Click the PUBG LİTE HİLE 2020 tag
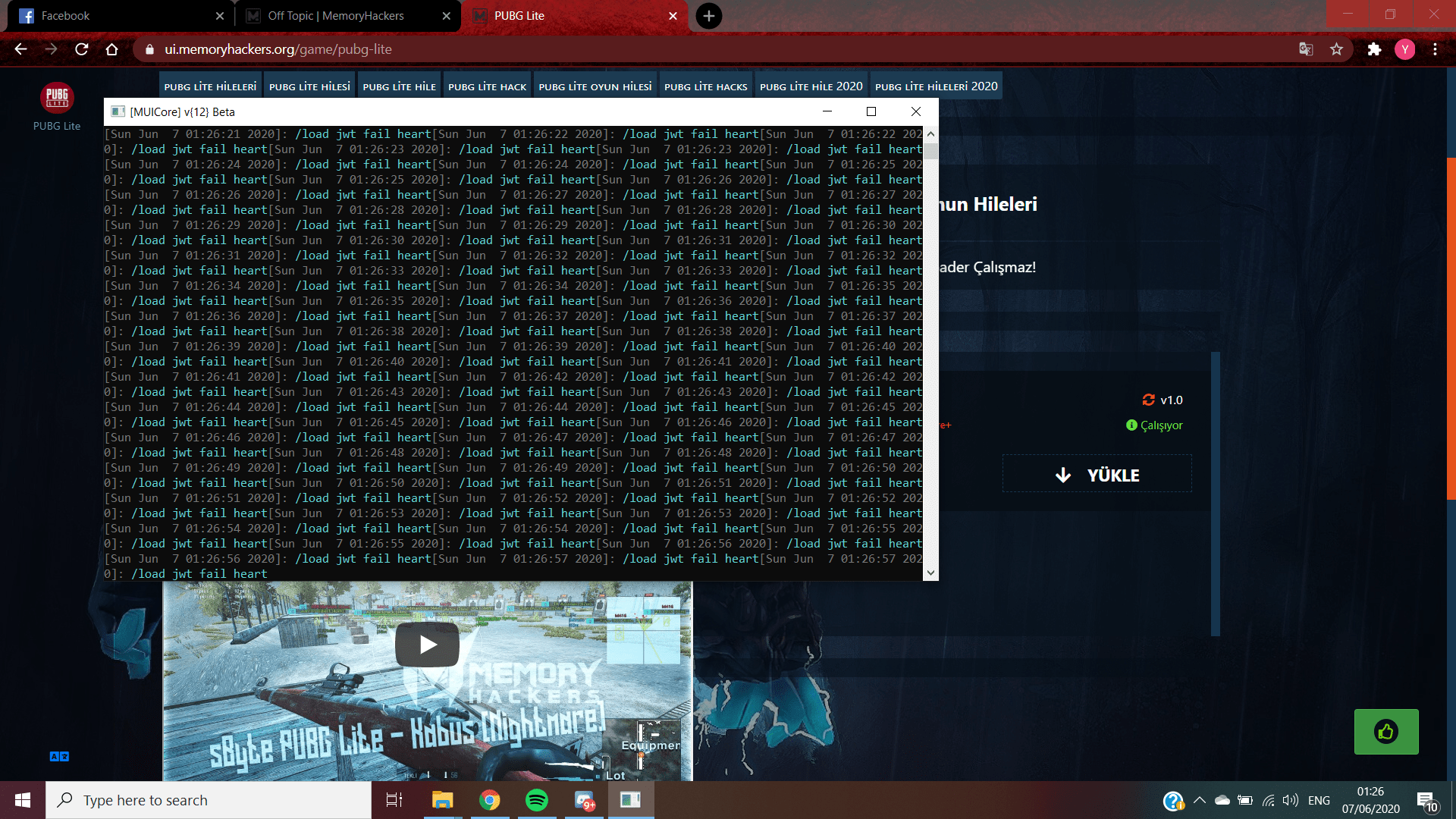 pyautogui.click(x=811, y=86)
